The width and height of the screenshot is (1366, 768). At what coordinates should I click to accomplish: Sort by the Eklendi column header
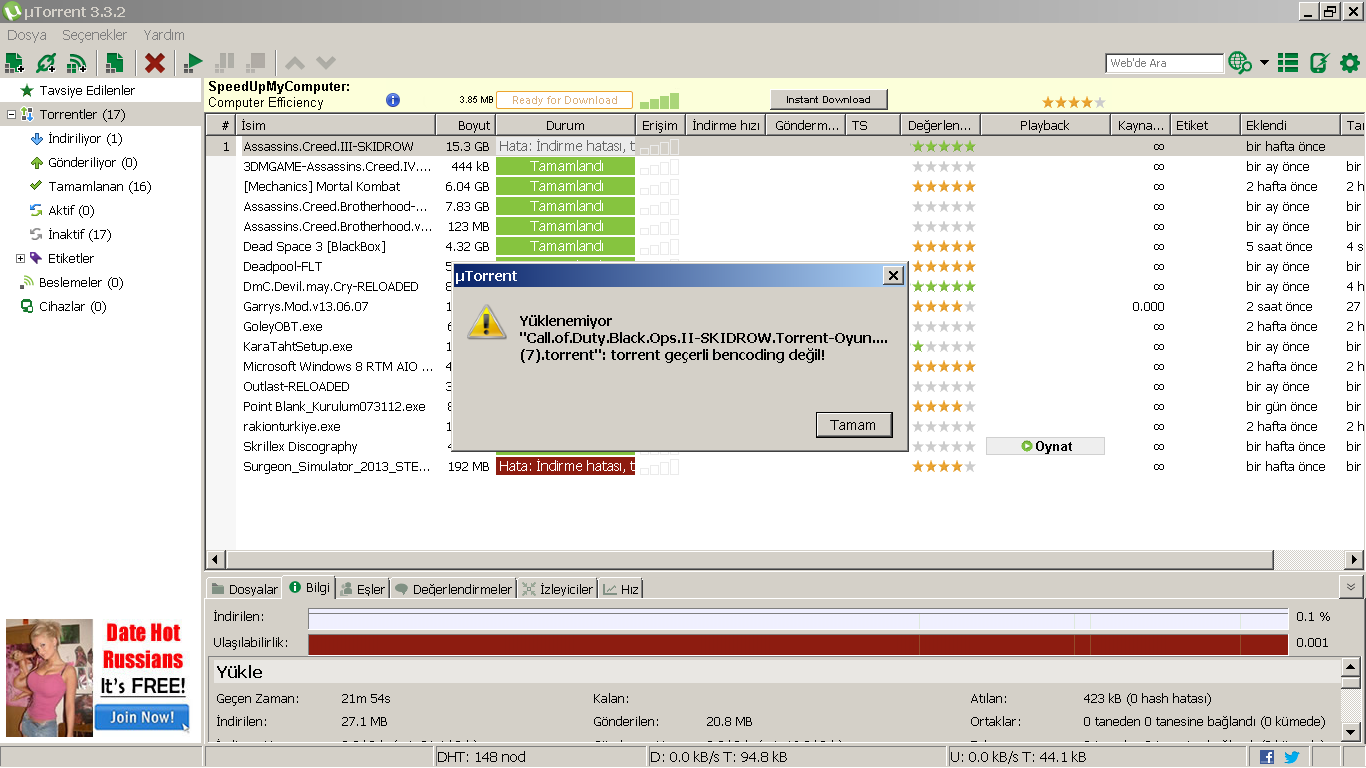click(1289, 125)
